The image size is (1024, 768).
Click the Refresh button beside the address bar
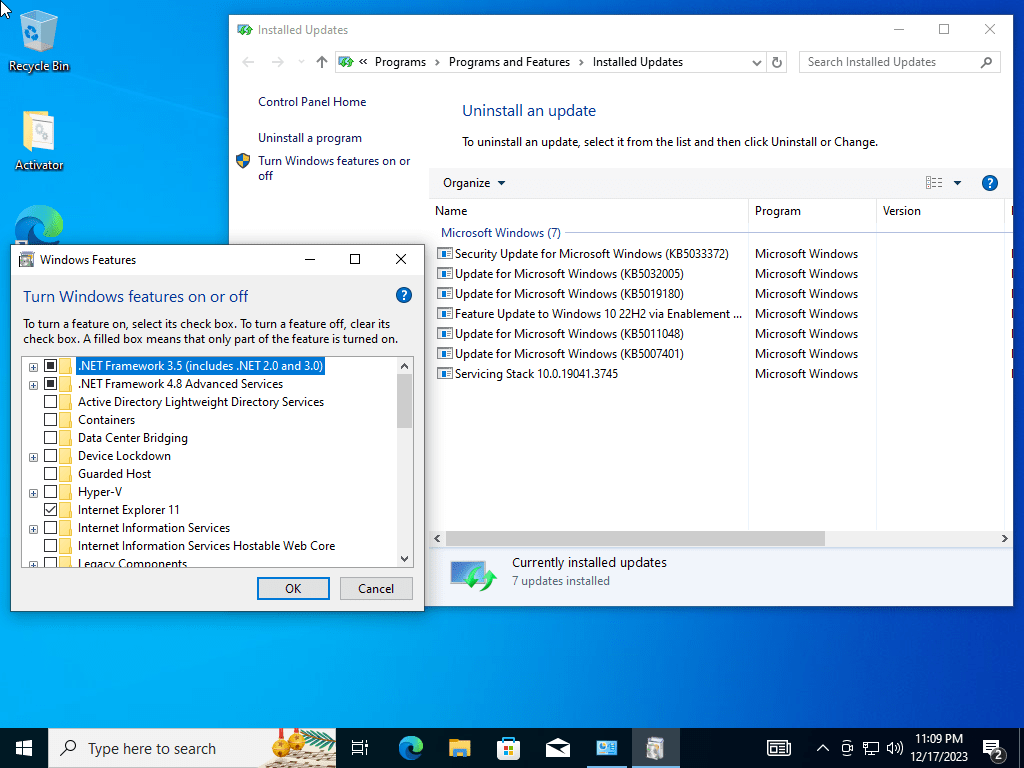[x=776, y=62]
